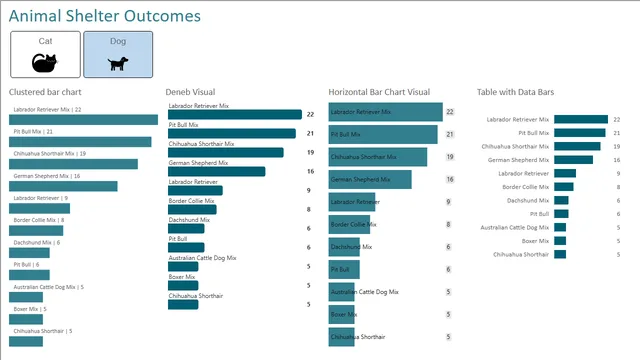Click Australian Cattle Dog Mix label in table
The height and width of the screenshot is (360, 640).
tap(515, 227)
